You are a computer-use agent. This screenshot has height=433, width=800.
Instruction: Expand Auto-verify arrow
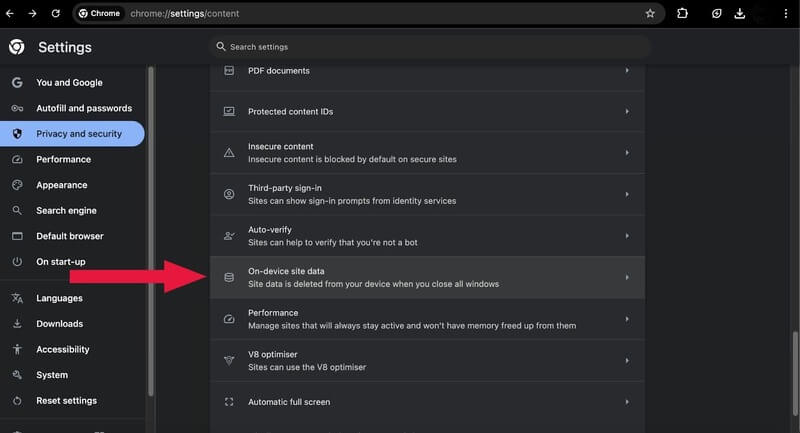[x=627, y=236]
